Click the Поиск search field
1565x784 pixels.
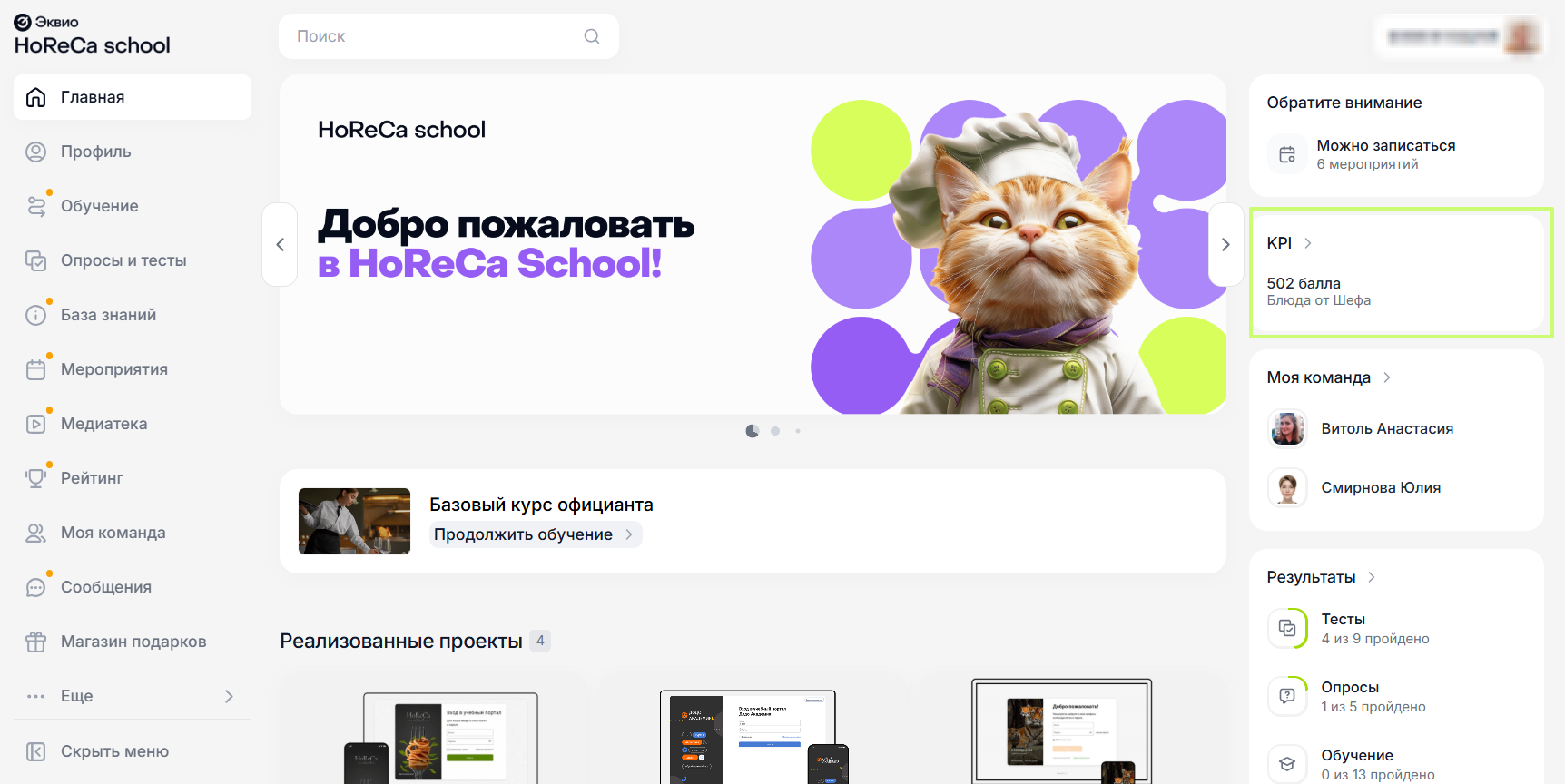point(448,36)
